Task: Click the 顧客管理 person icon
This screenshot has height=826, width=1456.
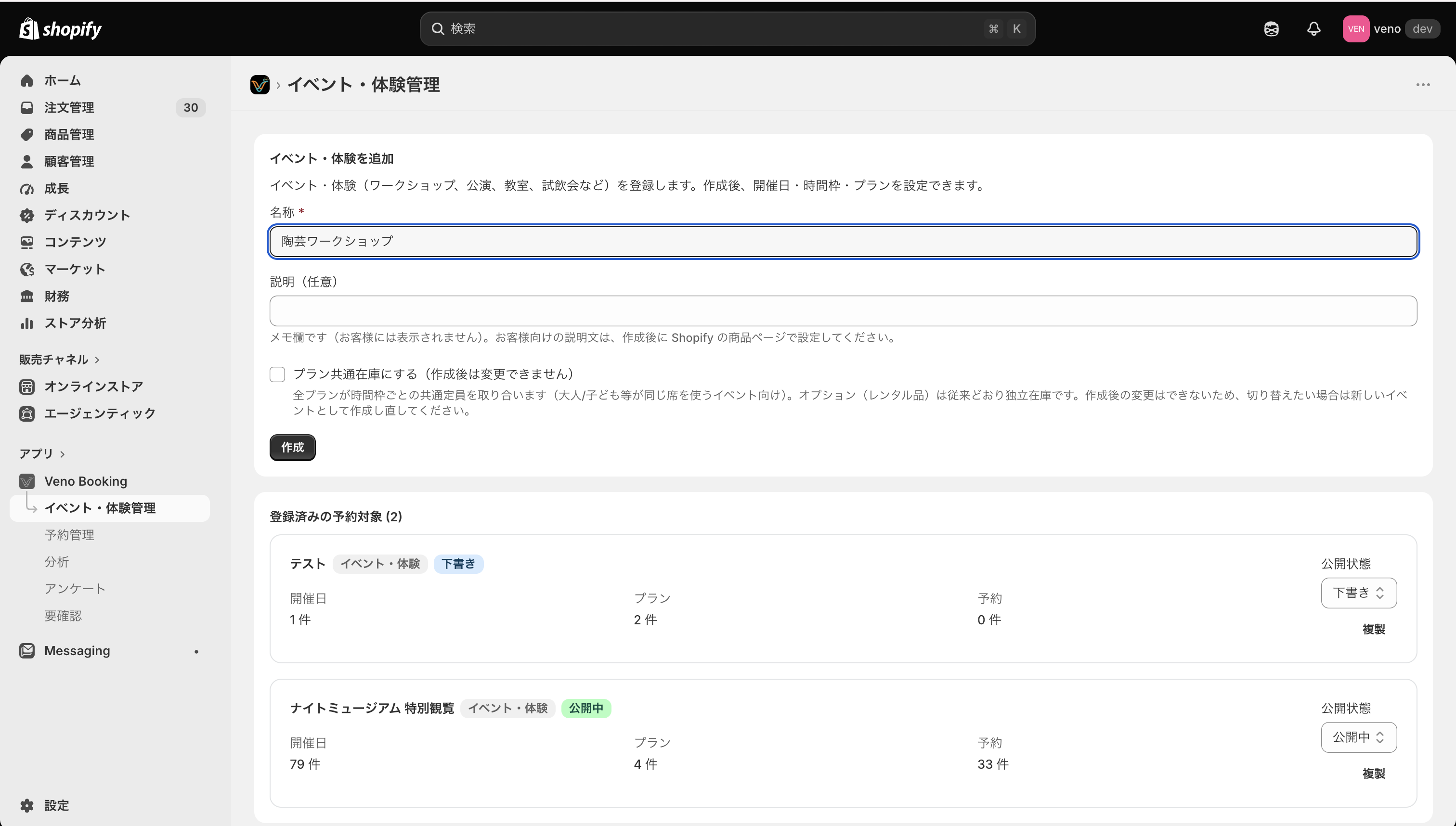Action: tap(26, 162)
